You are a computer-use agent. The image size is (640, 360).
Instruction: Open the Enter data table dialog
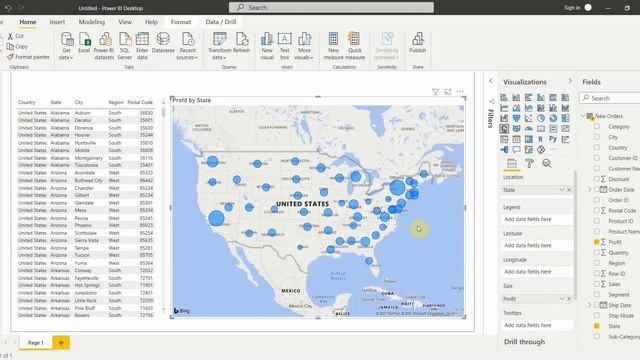pos(142,46)
